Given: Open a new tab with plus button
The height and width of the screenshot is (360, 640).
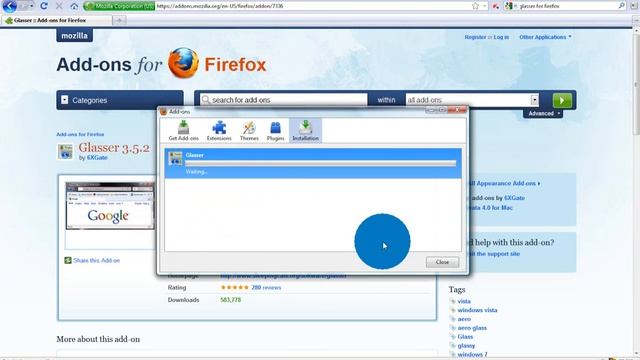Looking at the screenshot, I should coord(120,20).
